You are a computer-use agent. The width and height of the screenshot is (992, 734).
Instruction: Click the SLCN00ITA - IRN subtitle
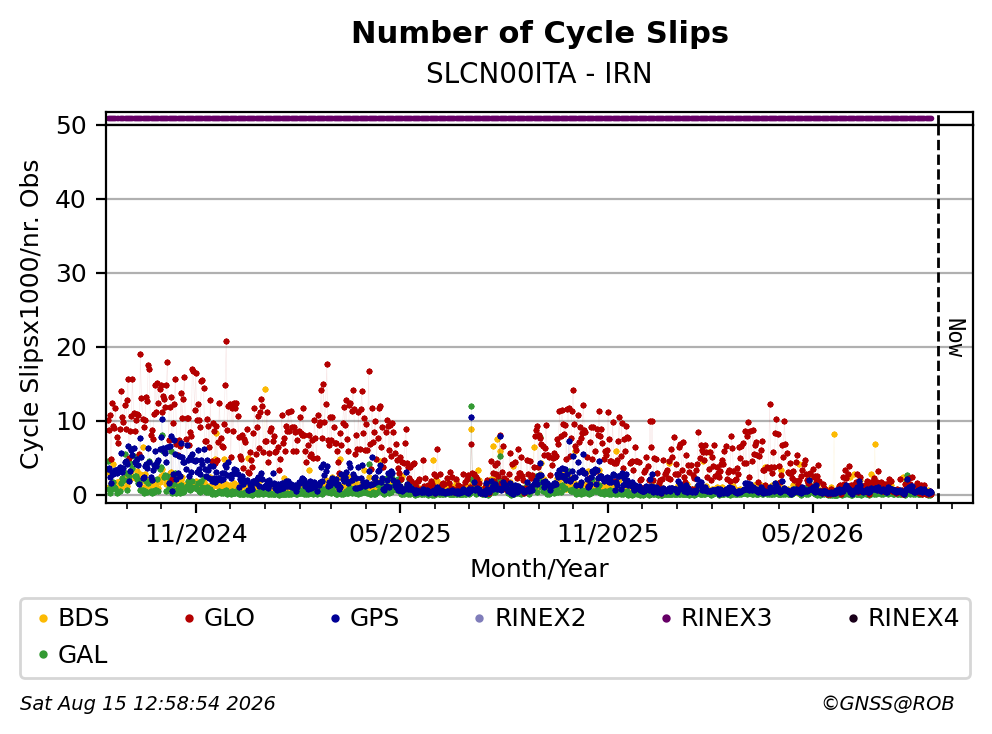539,73
